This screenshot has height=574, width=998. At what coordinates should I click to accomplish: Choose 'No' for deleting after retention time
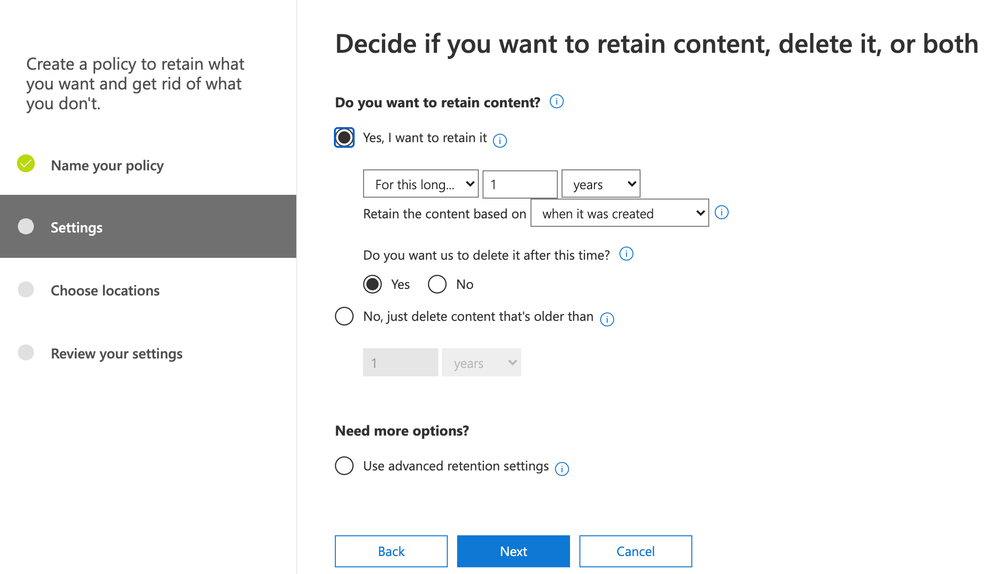point(437,285)
